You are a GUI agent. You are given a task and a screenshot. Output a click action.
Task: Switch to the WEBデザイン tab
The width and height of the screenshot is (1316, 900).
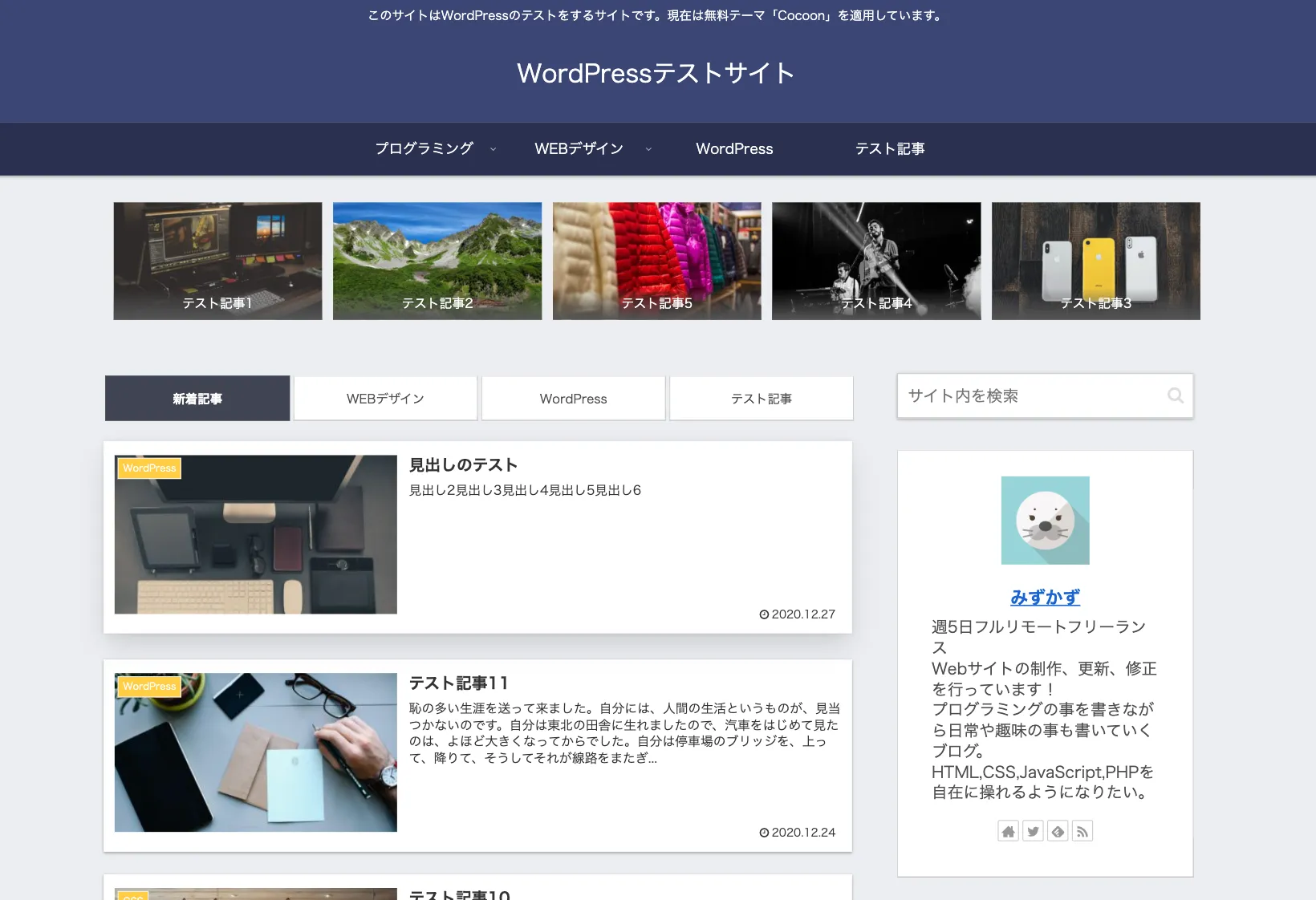[385, 399]
